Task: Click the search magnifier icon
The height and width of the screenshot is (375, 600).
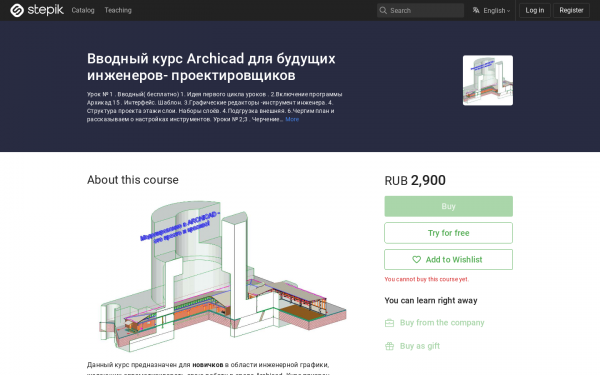Action: click(x=383, y=10)
